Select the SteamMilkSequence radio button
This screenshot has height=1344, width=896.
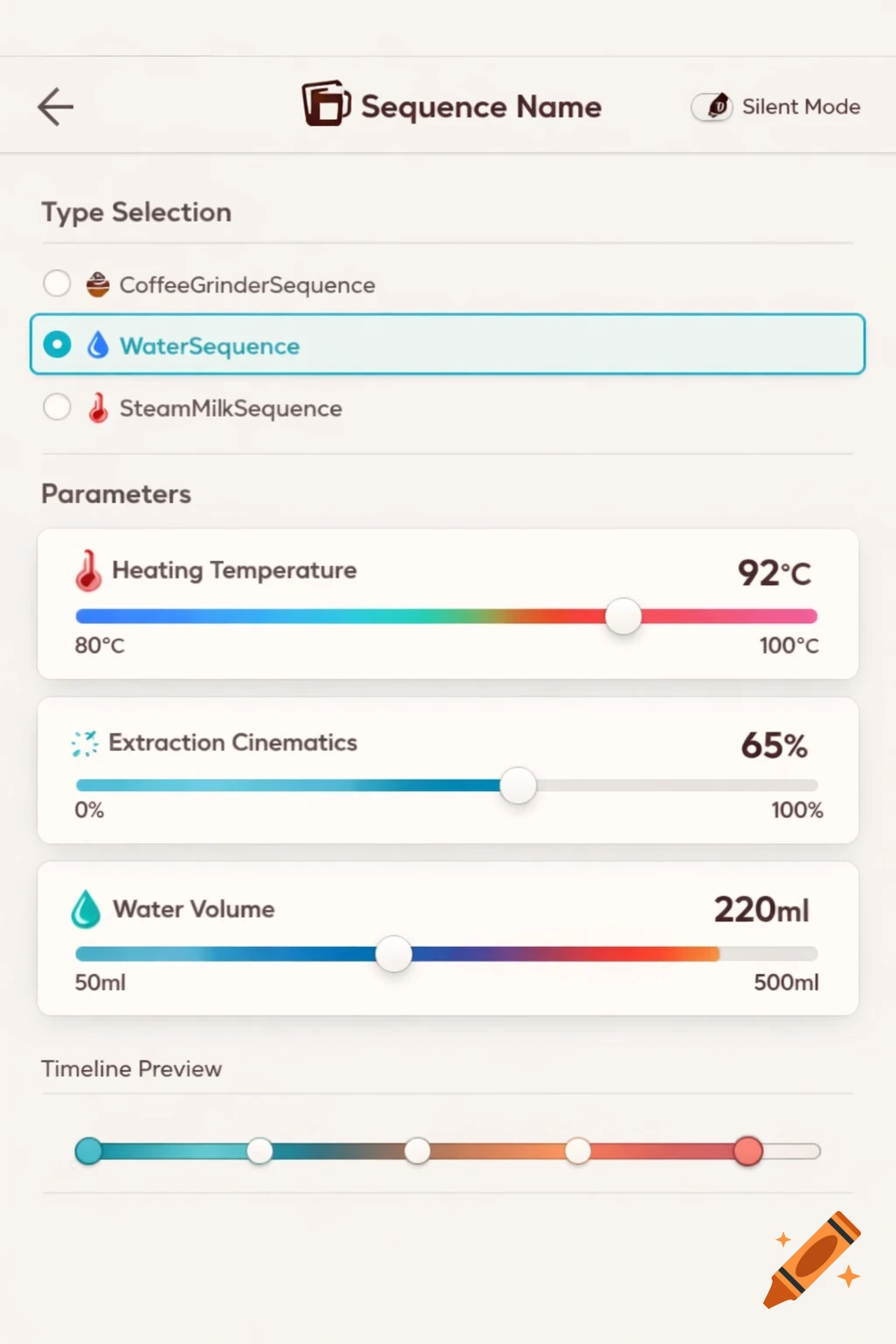(57, 407)
